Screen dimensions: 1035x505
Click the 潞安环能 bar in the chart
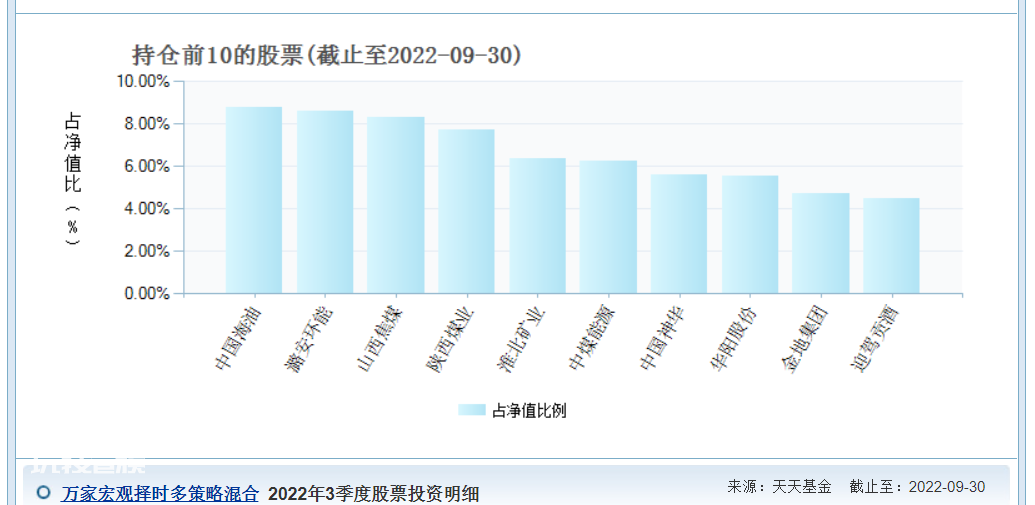[x=325, y=202]
